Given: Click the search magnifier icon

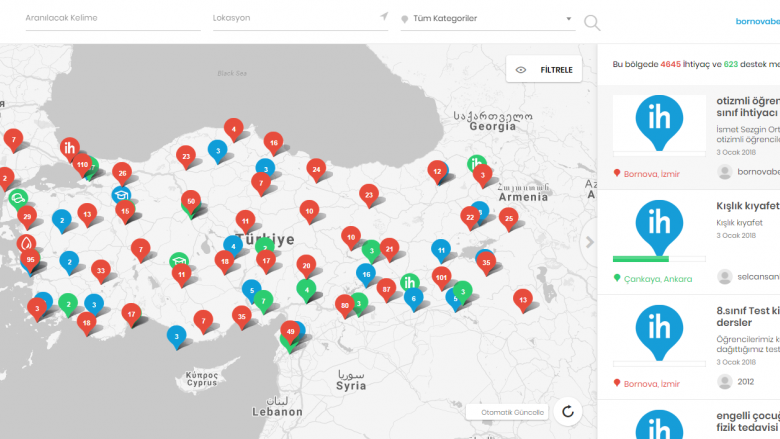Looking at the screenshot, I should 592,22.
